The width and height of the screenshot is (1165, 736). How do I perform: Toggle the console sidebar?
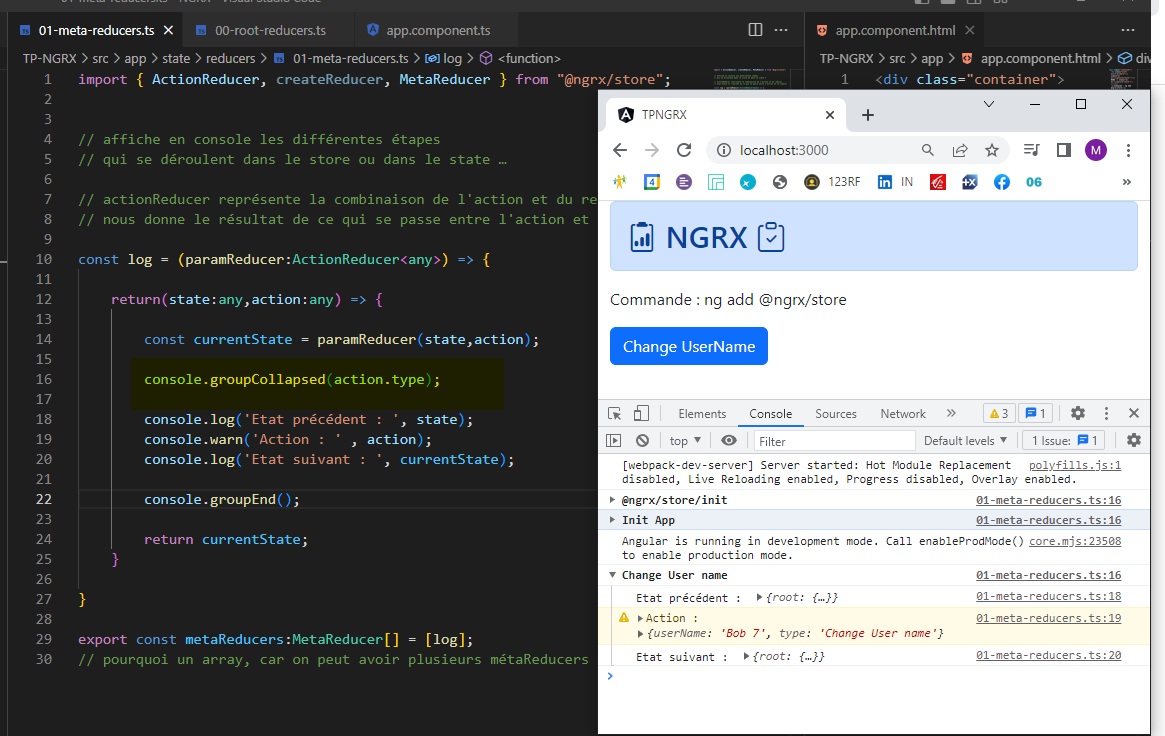point(614,440)
